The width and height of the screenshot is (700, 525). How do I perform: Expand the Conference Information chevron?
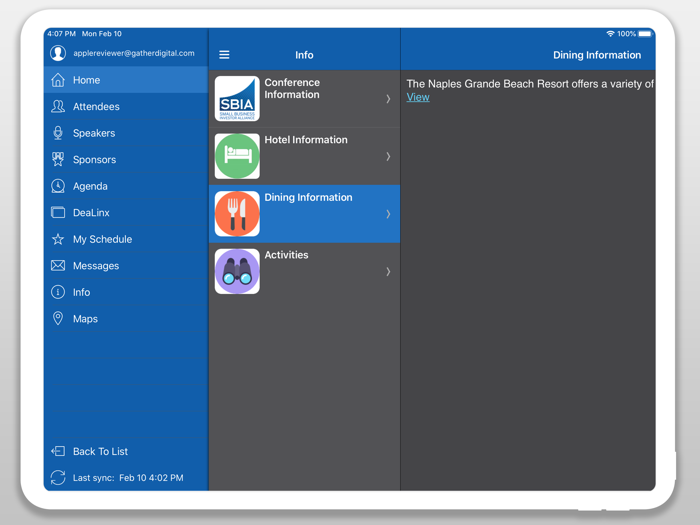[x=388, y=99]
